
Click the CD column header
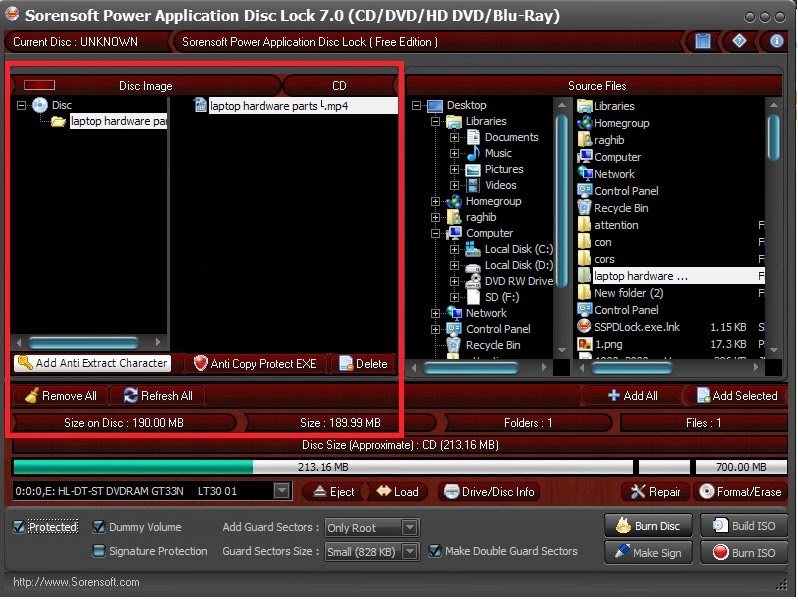point(339,85)
